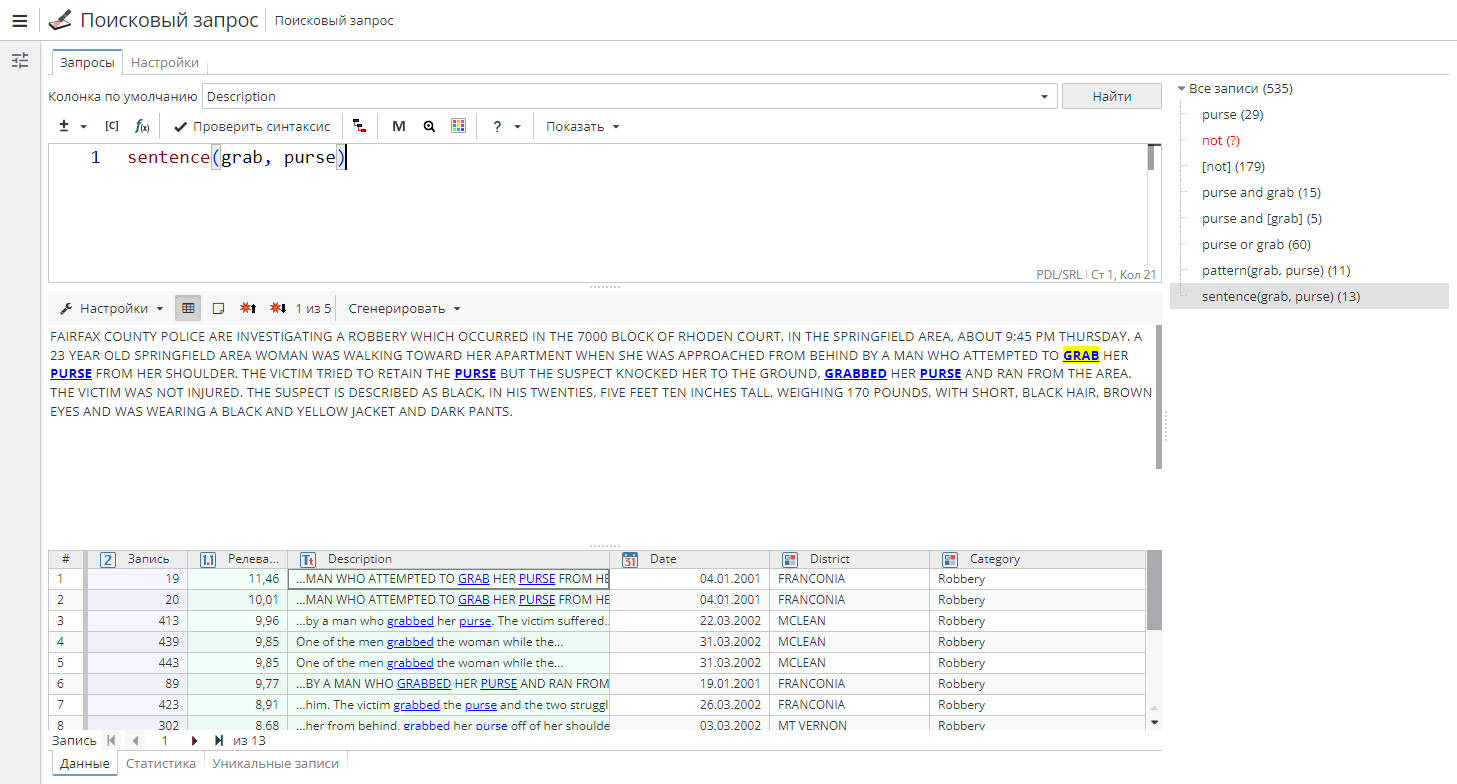
Task: Toggle the table grid view icon
Action: (x=188, y=308)
